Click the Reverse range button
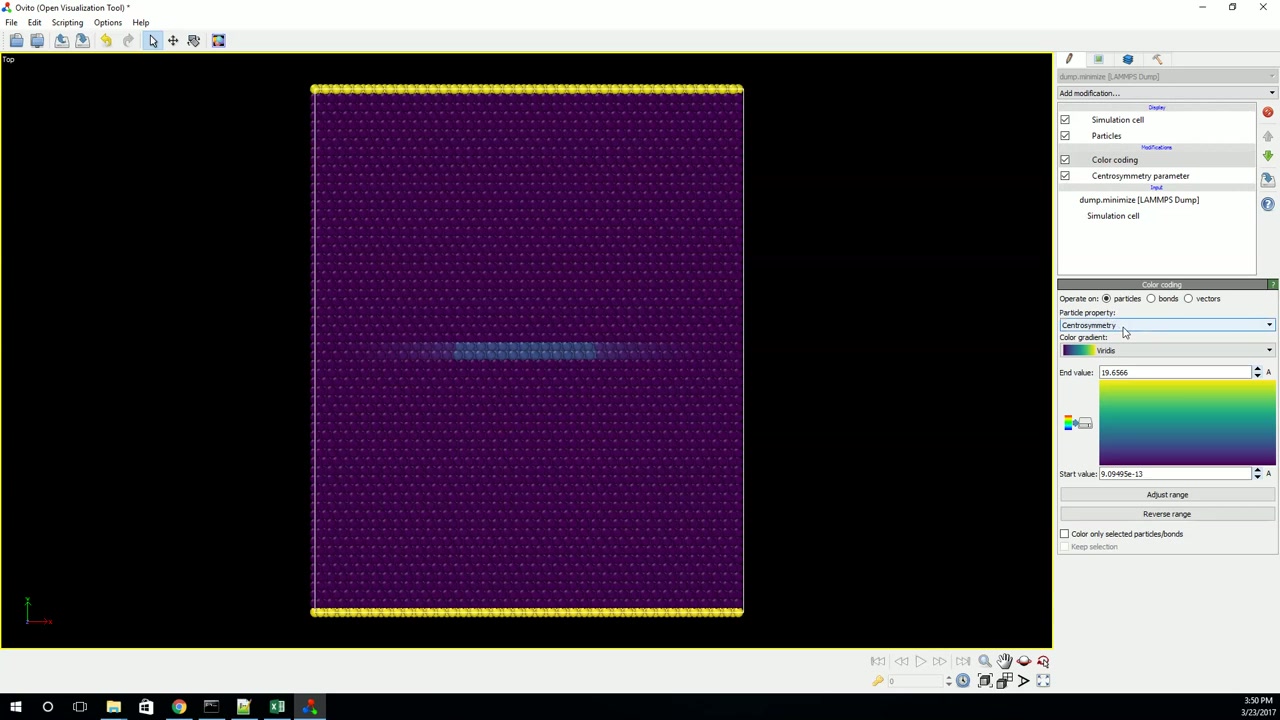Image resolution: width=1280 pixels, height=720 pixels. click(1167, 514)
